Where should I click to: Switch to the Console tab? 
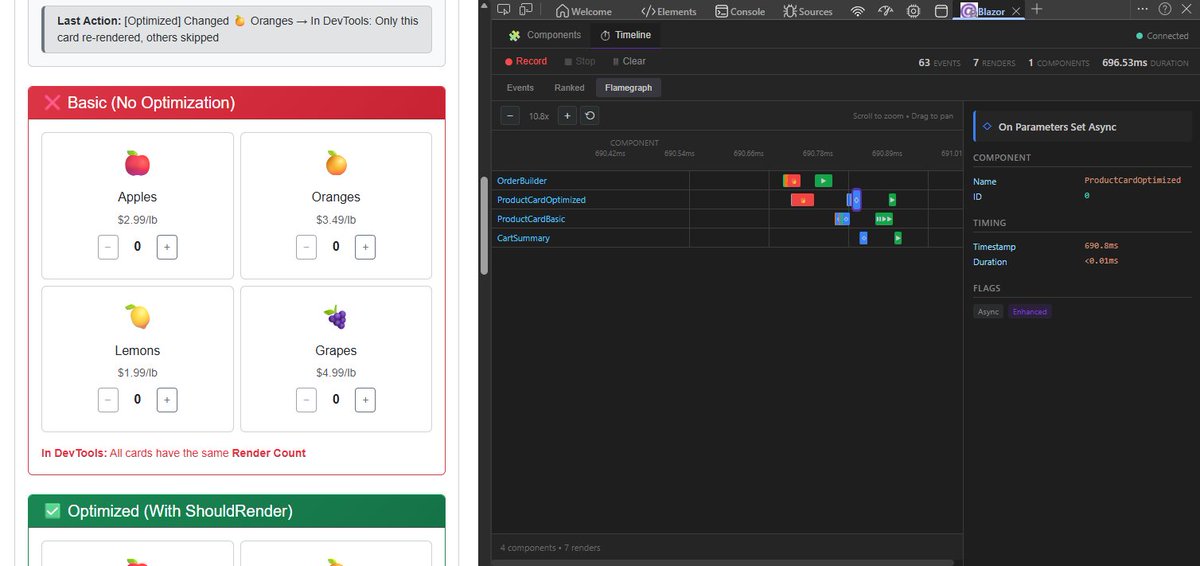coord(740,11)
